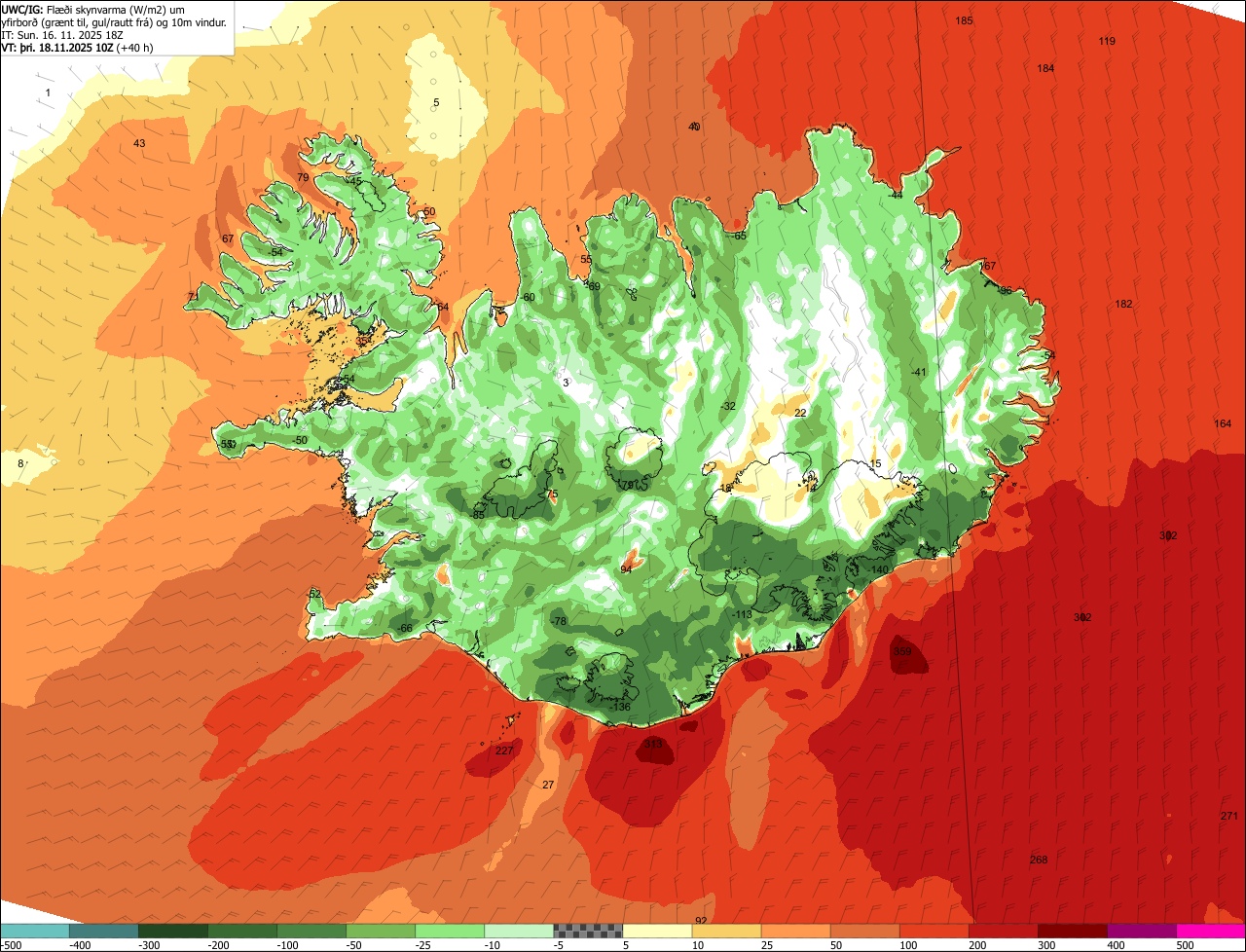Click the map value '185'

tap(964, 20)
